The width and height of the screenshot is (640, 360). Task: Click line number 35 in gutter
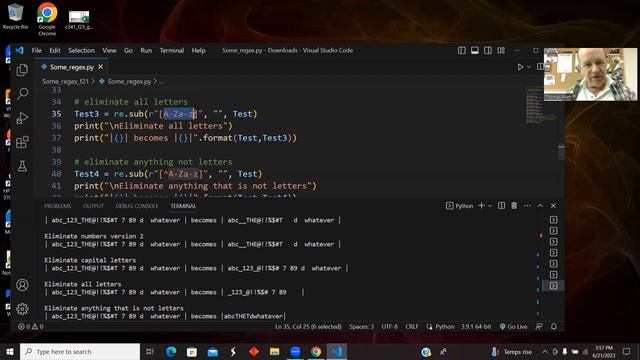point(56,114)
